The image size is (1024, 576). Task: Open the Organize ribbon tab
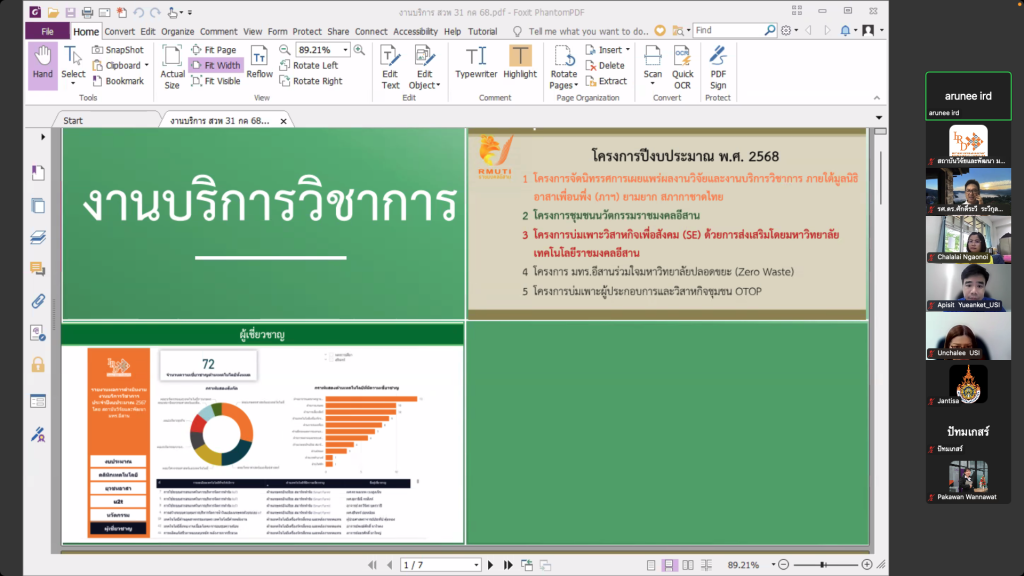coord(178,31)
